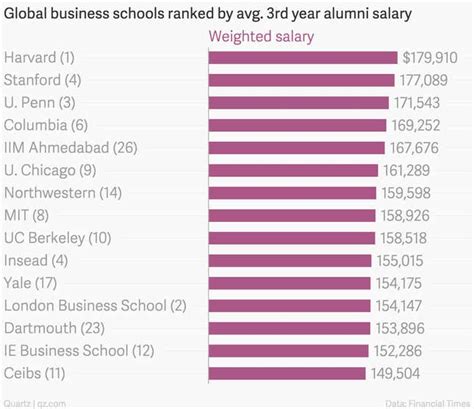This screenshot has height=409, width=474.
Task: Click the MIT (8) label
Action: pyautogui.click(x=26, y=215)
